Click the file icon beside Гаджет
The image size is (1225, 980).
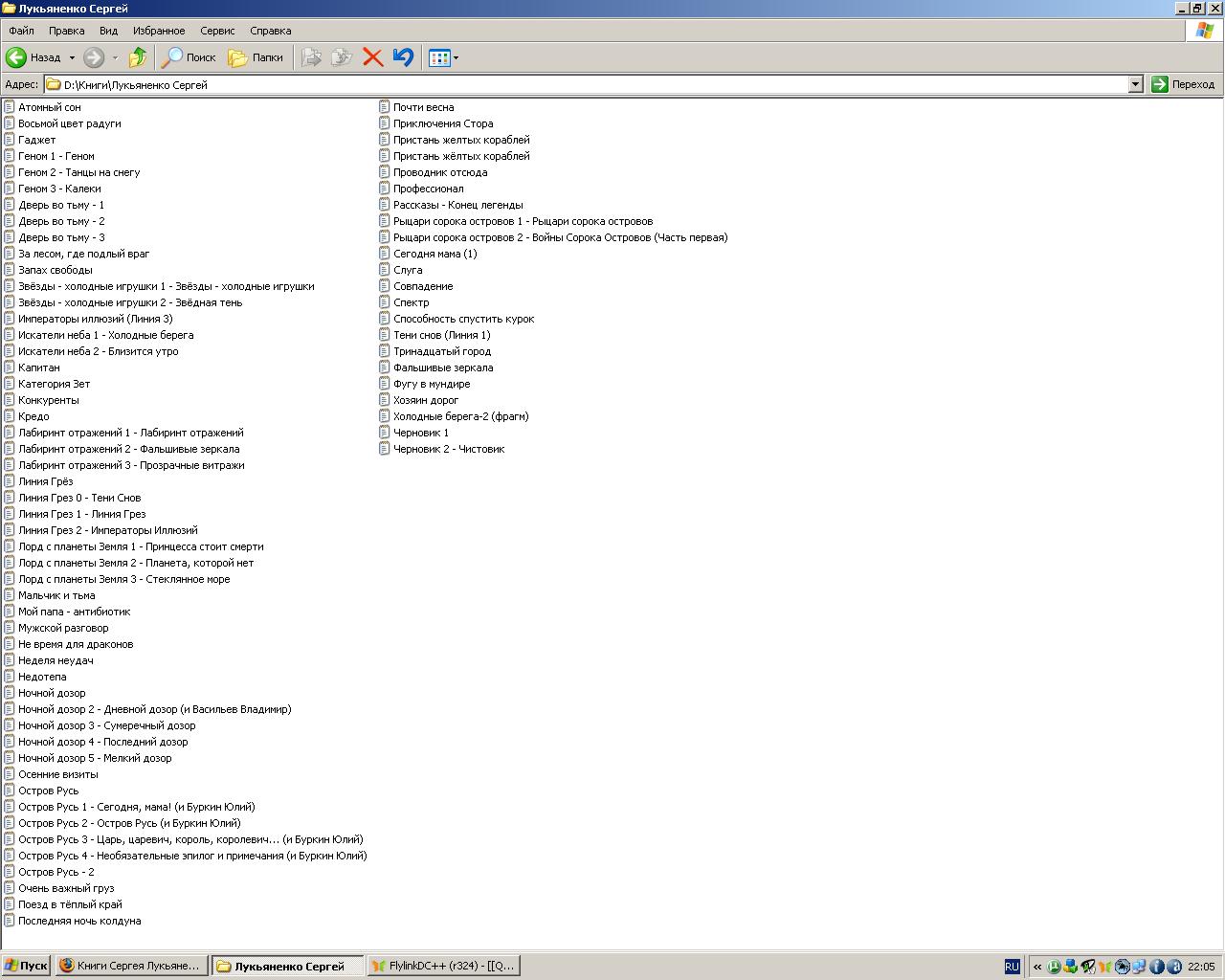point(10,140)
